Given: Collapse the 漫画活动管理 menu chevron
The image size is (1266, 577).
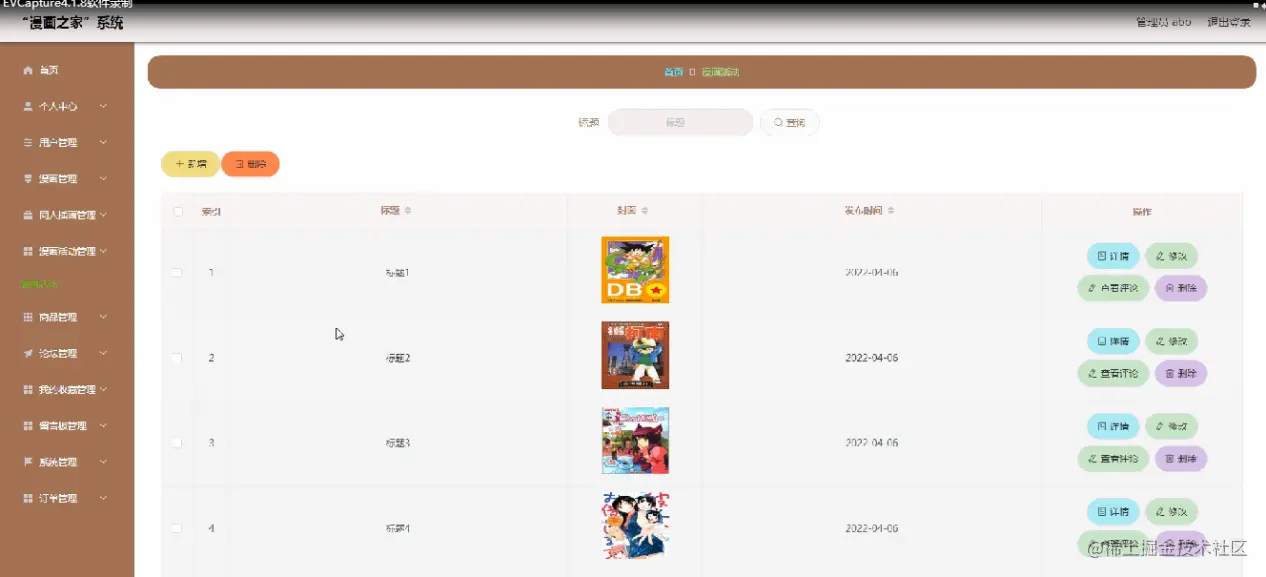Looking at the screenshot, I should [x=103, y=251].
